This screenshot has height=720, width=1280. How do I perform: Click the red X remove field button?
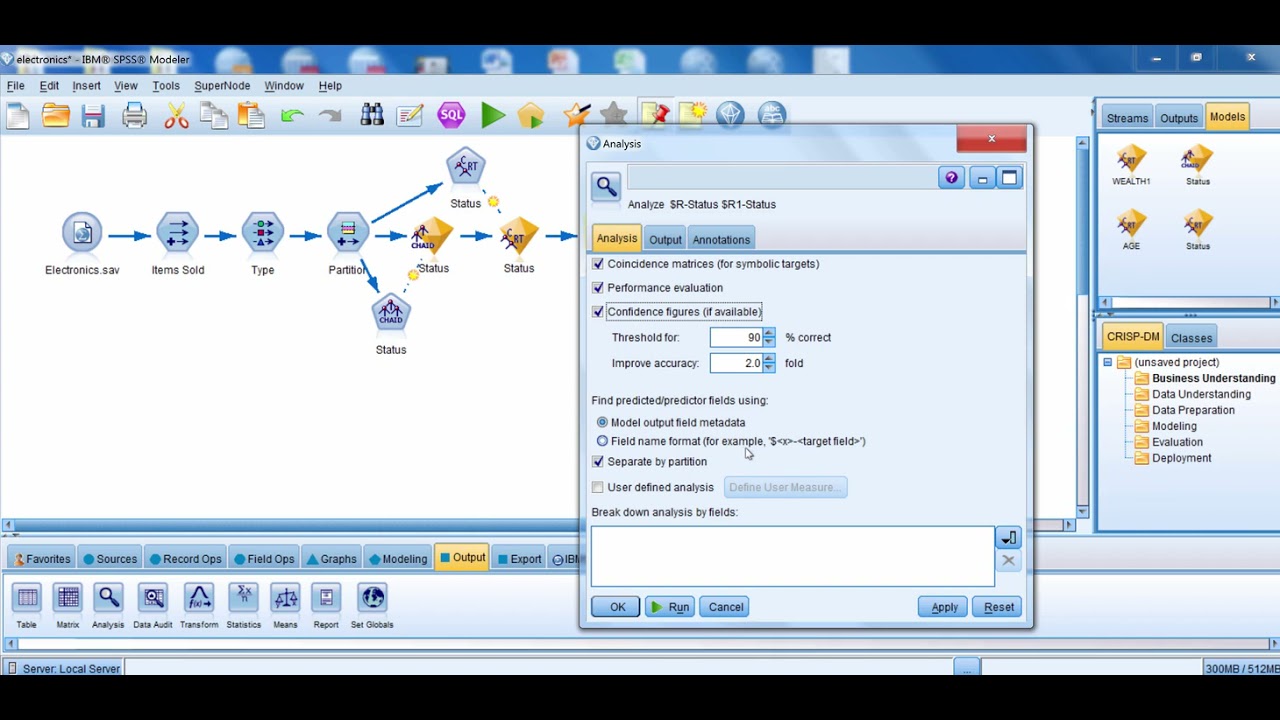1008,561
